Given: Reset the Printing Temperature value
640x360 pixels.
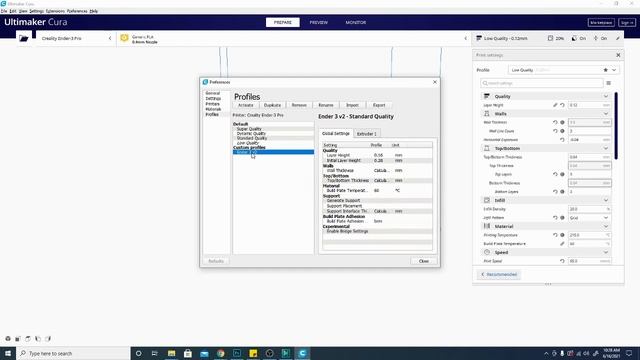Looking at the screenshot, I should tap(555, 235).
